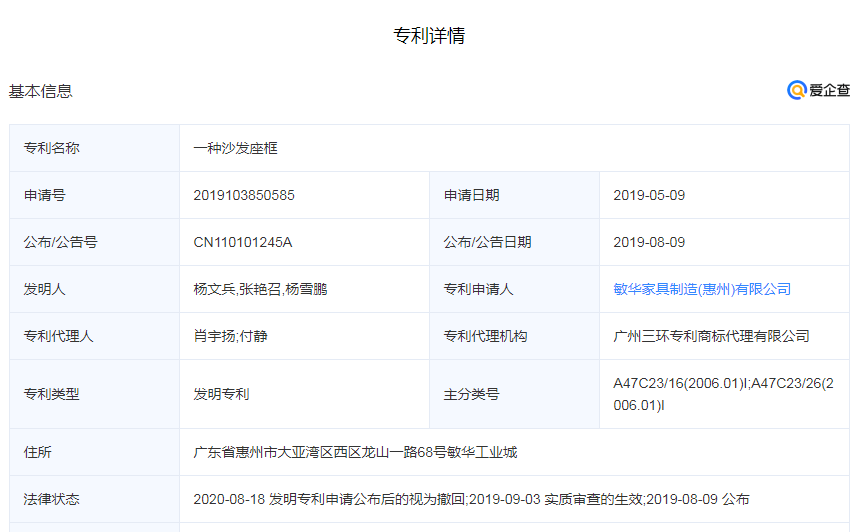Select the 基本信息 section heading
Viewport: 853px width, 532px height.
tap(41, 91)
